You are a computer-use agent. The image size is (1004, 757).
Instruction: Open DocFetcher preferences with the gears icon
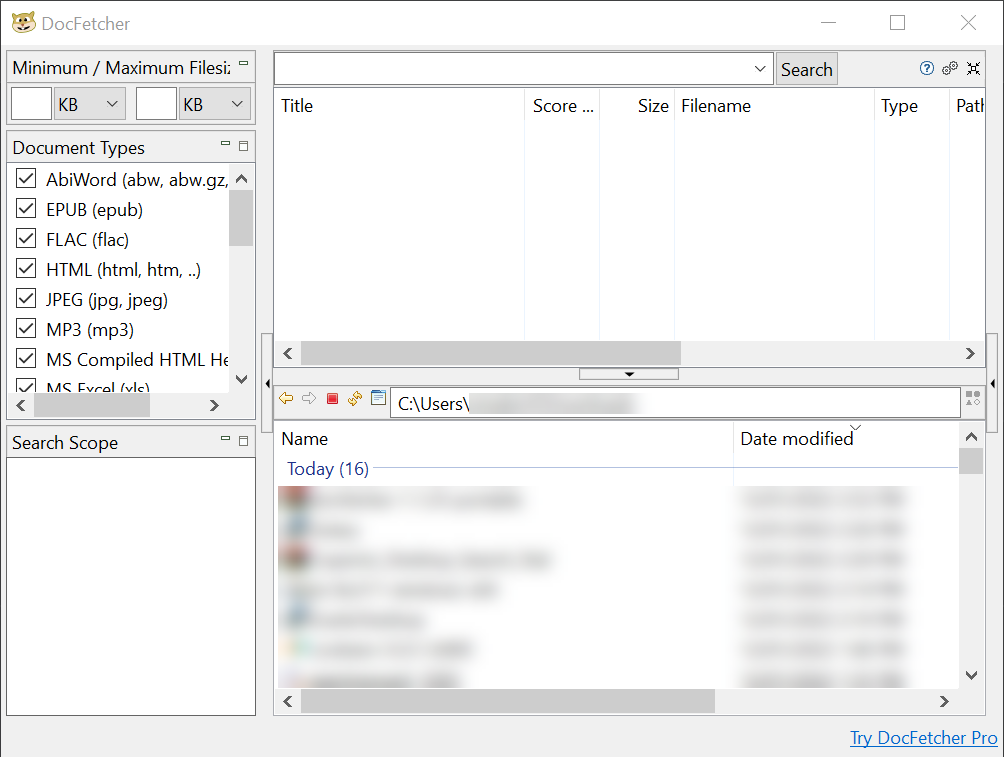pyautogui.click(x=950, y=68)
